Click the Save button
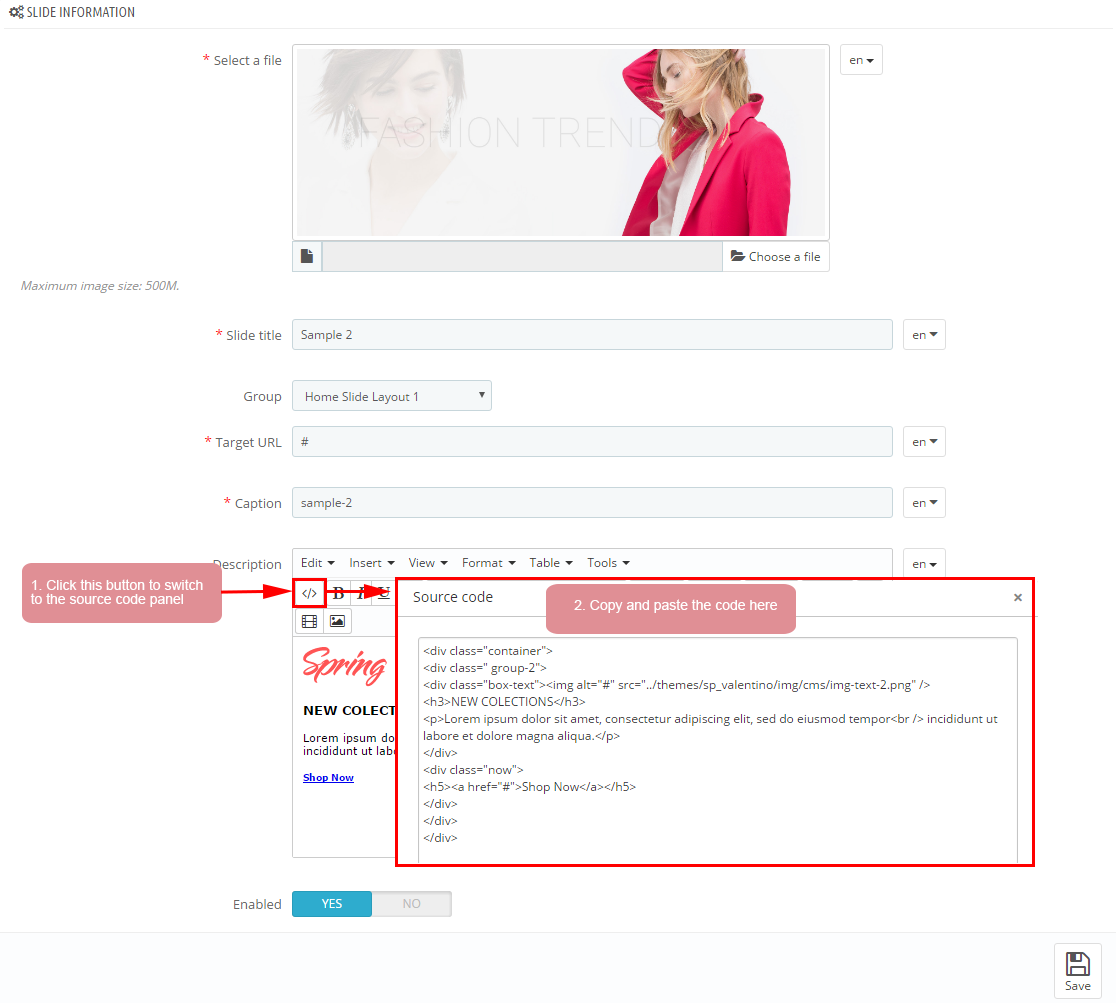 (1078, 971)
